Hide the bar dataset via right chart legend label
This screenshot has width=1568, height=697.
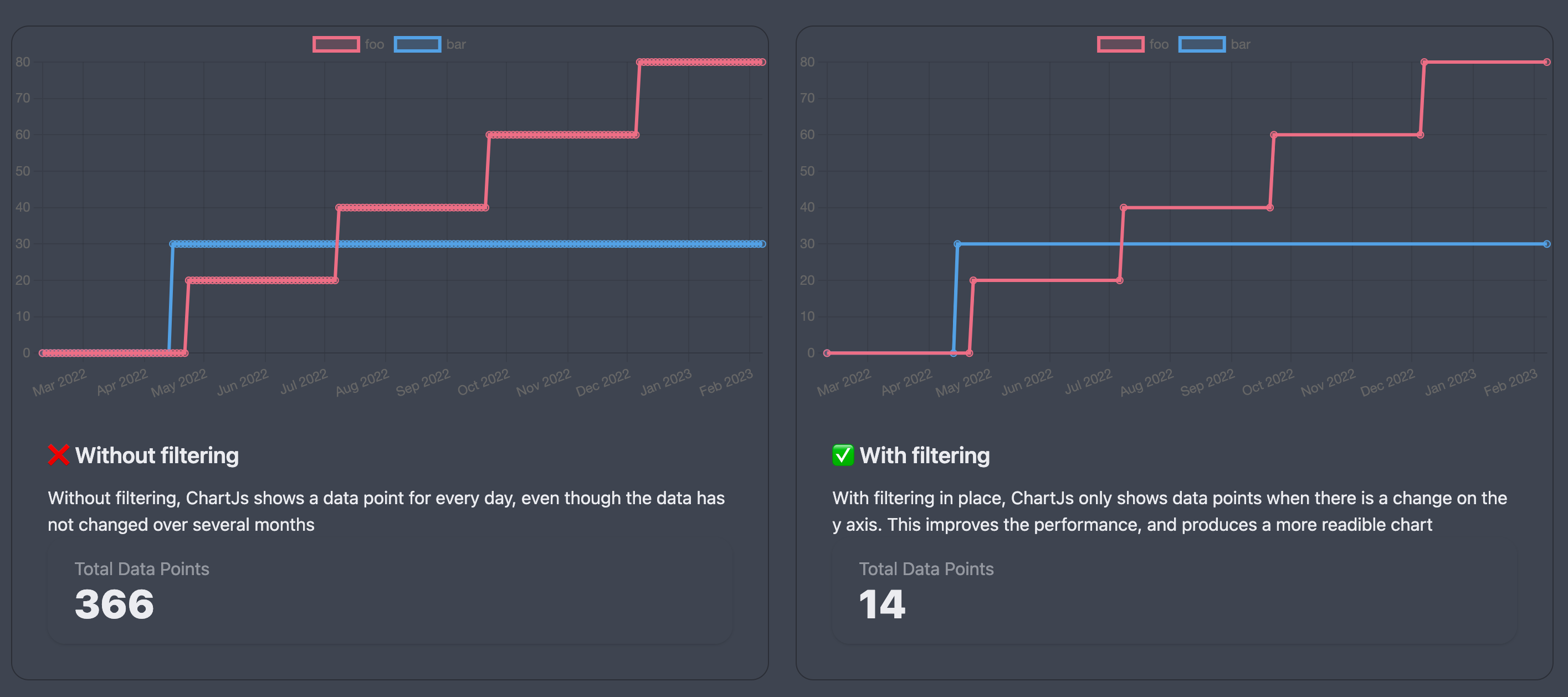click(1240, 44)
